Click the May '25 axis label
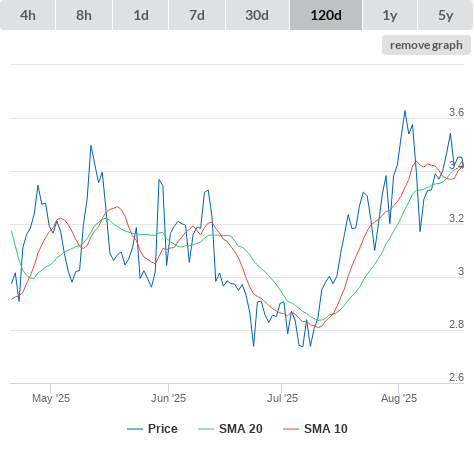This screenshot has height=455, width=474. tap(51, 398)
